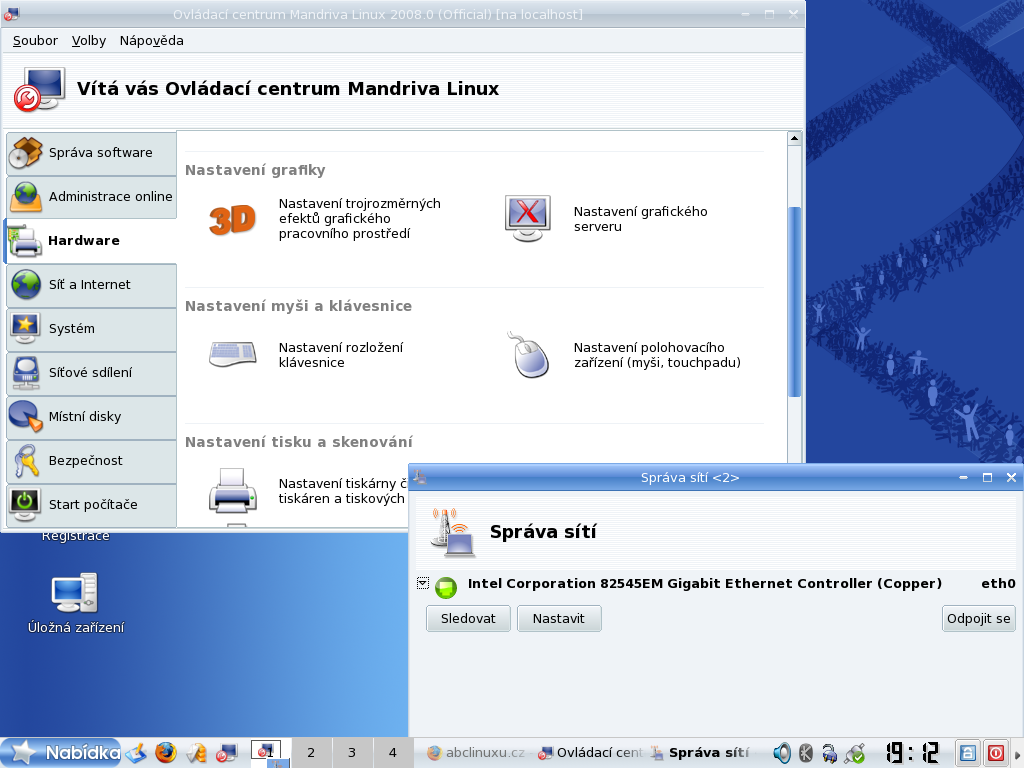Click the printer setup icon

click(232, 490)
